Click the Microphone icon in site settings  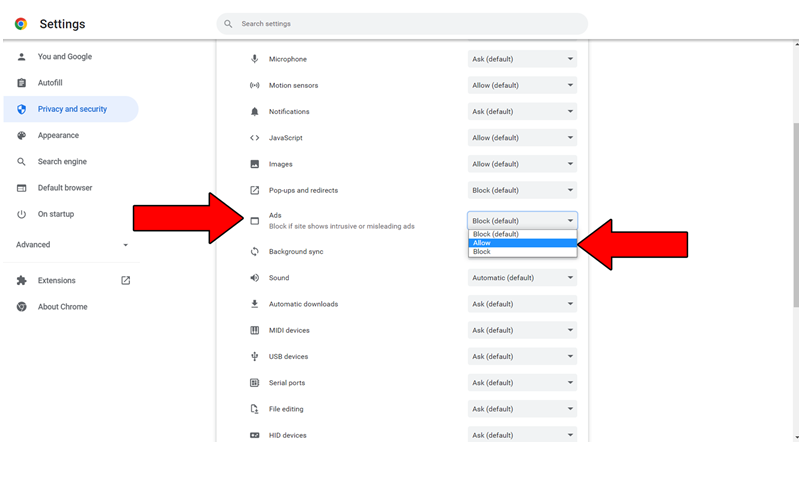tap(254, 59)
